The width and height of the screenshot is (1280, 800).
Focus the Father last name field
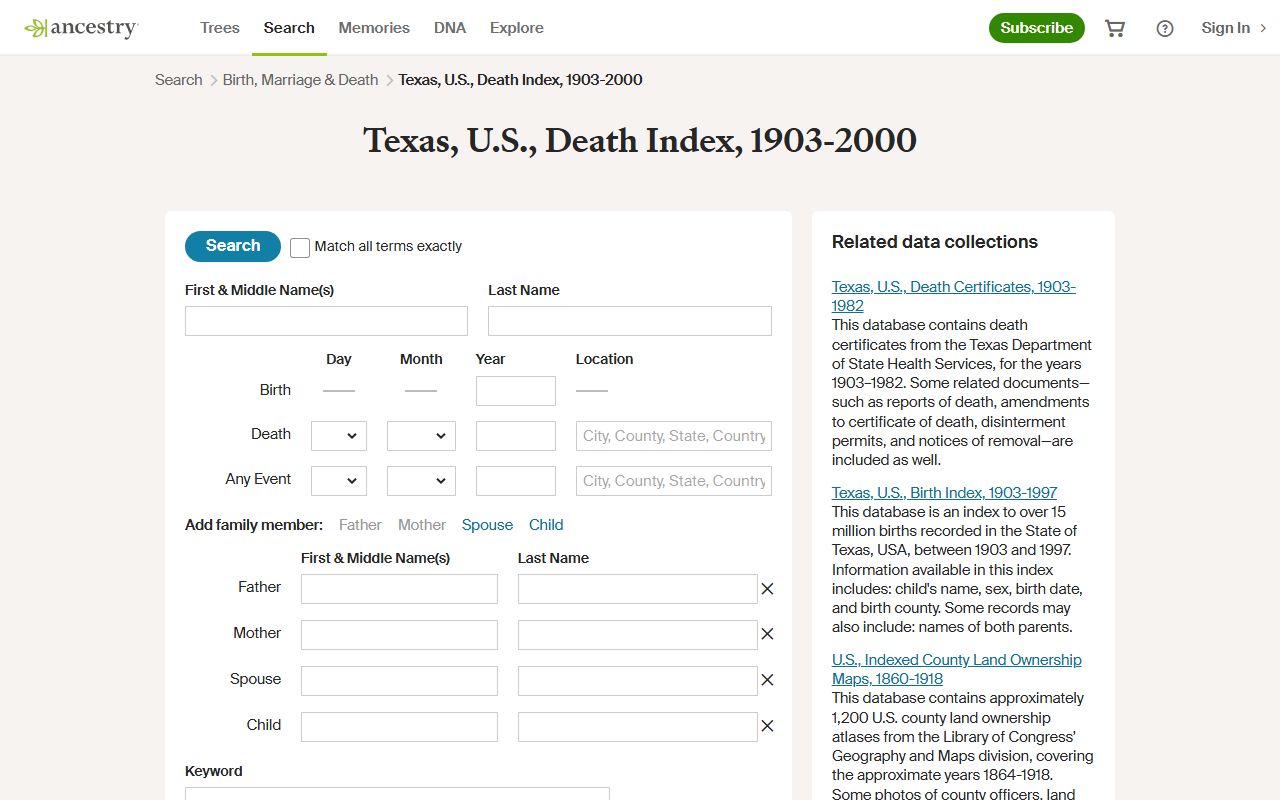638,589
